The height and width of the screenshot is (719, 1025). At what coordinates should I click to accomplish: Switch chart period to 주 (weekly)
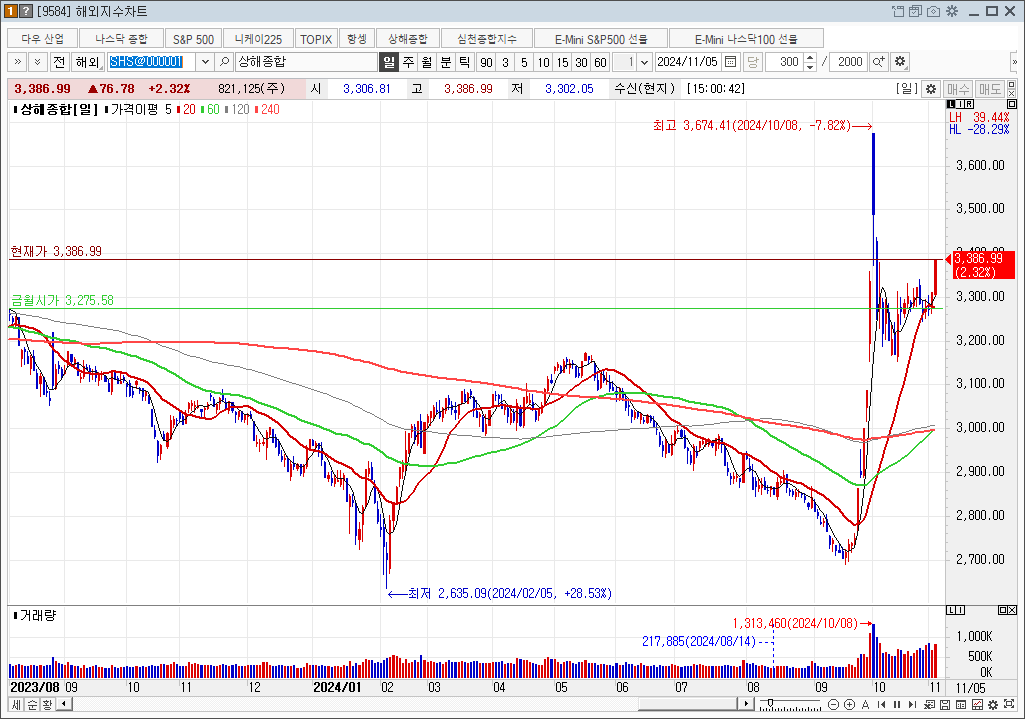coord(408,62)
